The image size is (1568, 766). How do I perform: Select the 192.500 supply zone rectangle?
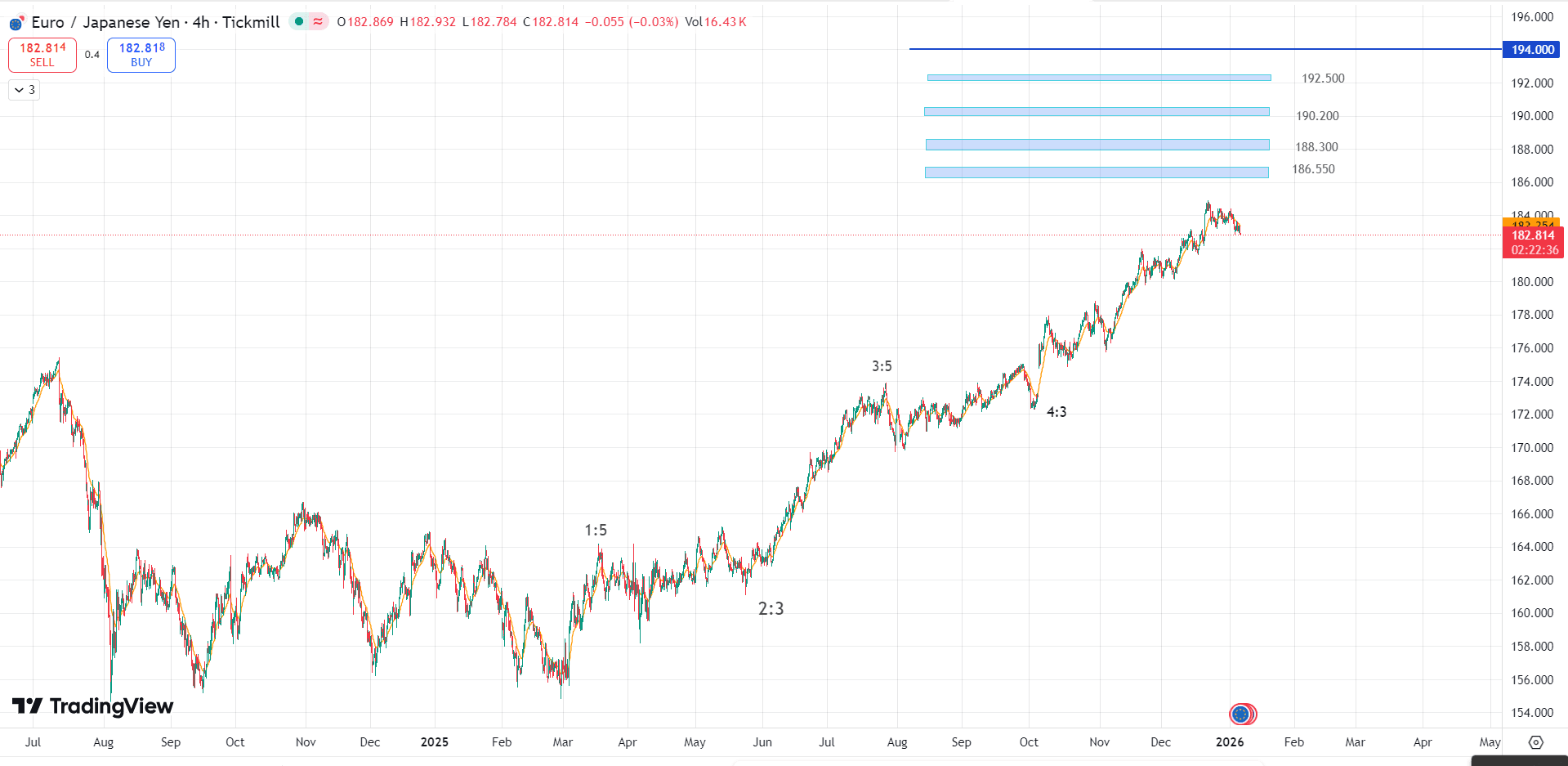(1099, 77)
